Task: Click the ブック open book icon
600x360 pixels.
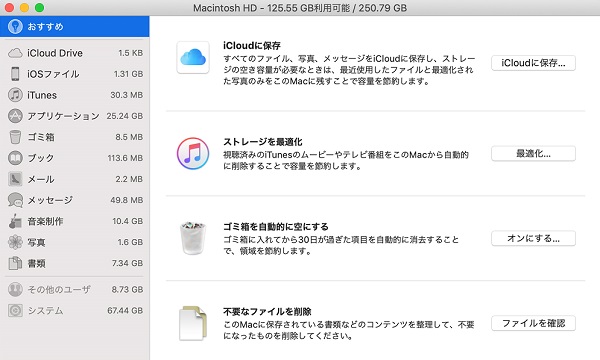Action: [x=15, y=158]
